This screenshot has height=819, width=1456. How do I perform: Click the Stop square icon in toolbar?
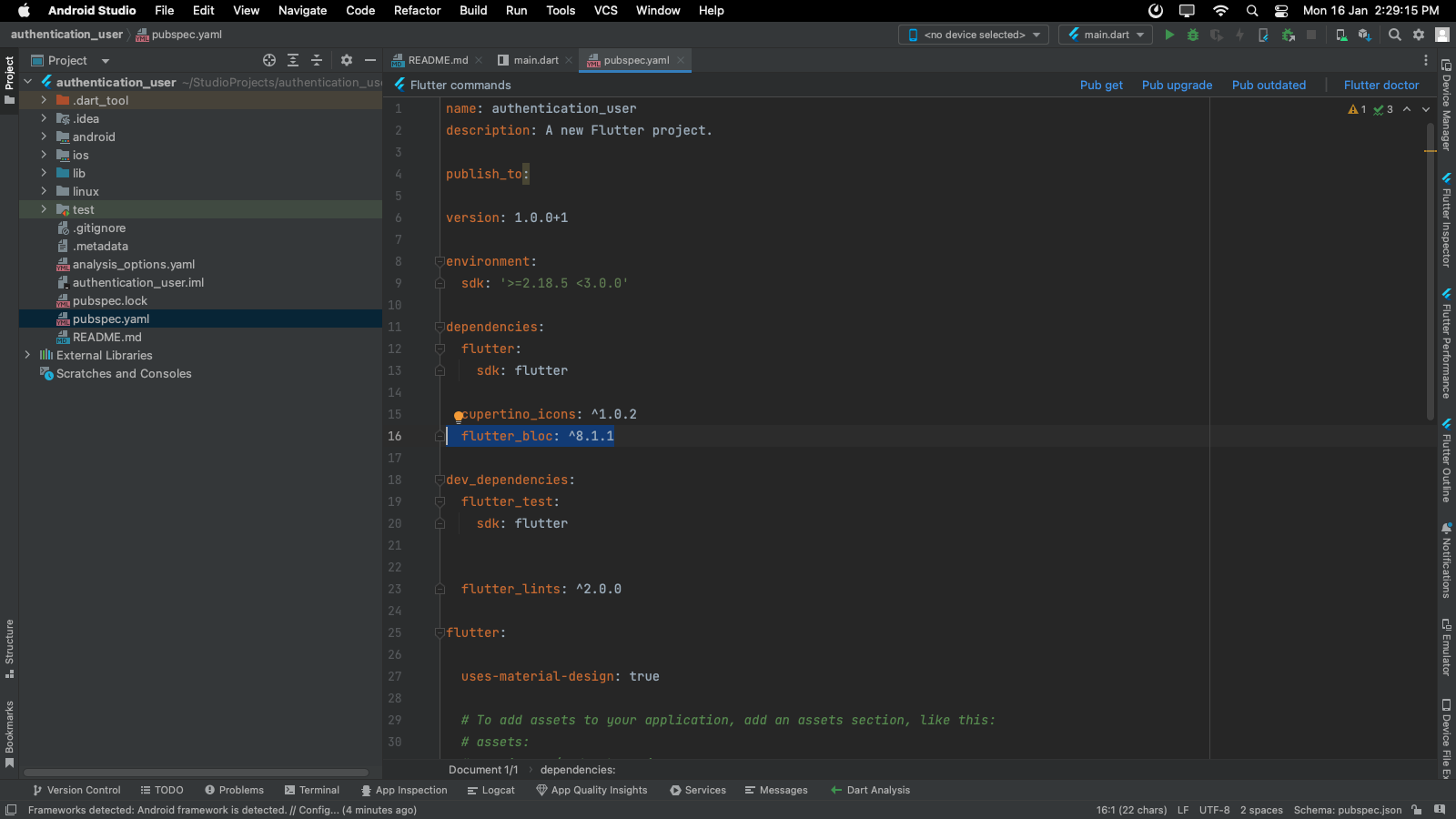(1311, 35)
